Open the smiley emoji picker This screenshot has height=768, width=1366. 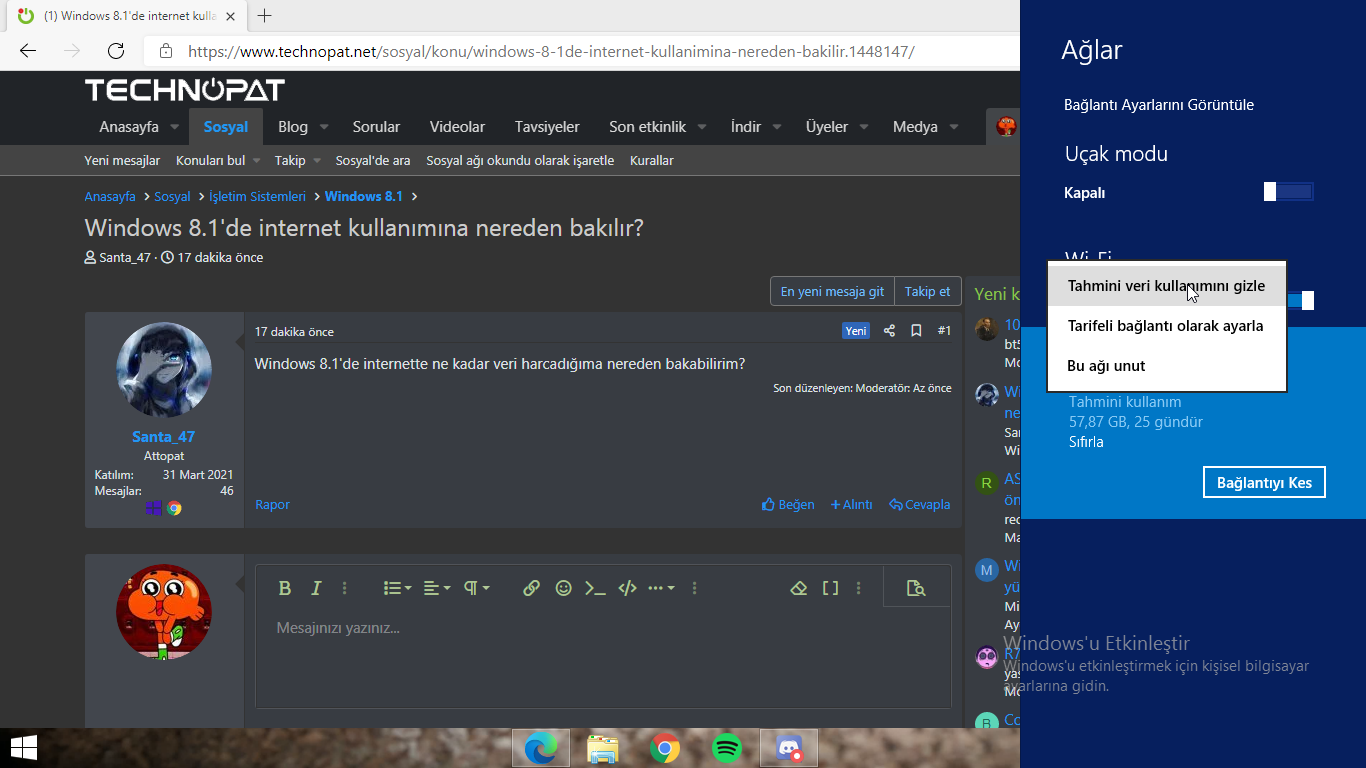[563, 588]
